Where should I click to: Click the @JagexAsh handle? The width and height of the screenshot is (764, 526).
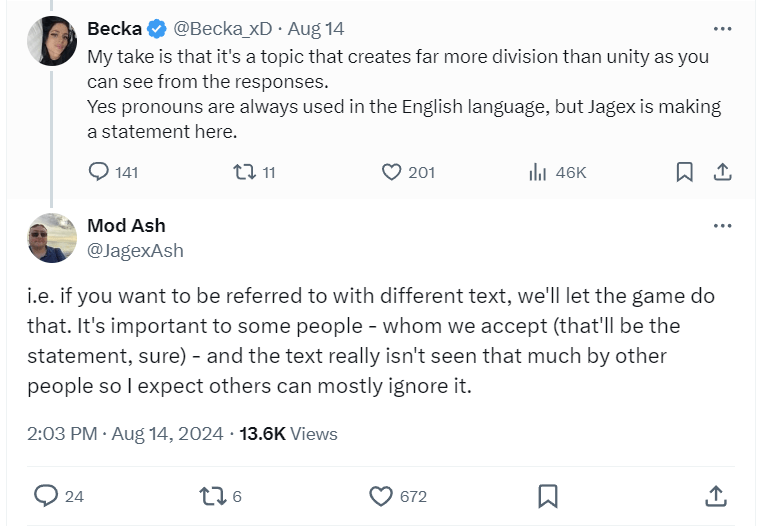click(x=135, y=250)
